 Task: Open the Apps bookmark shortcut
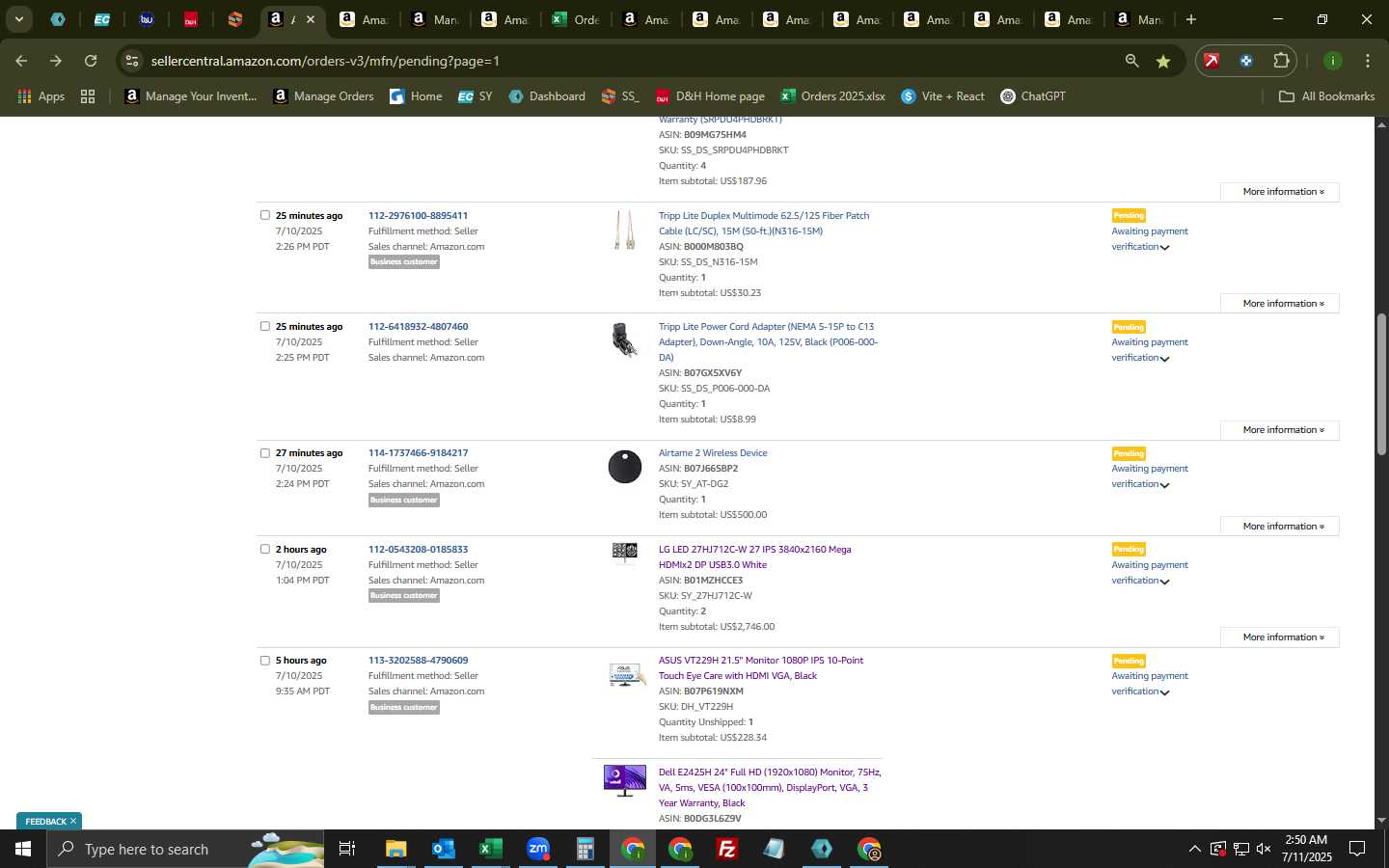pyautogui.click(x=41, y=96)
